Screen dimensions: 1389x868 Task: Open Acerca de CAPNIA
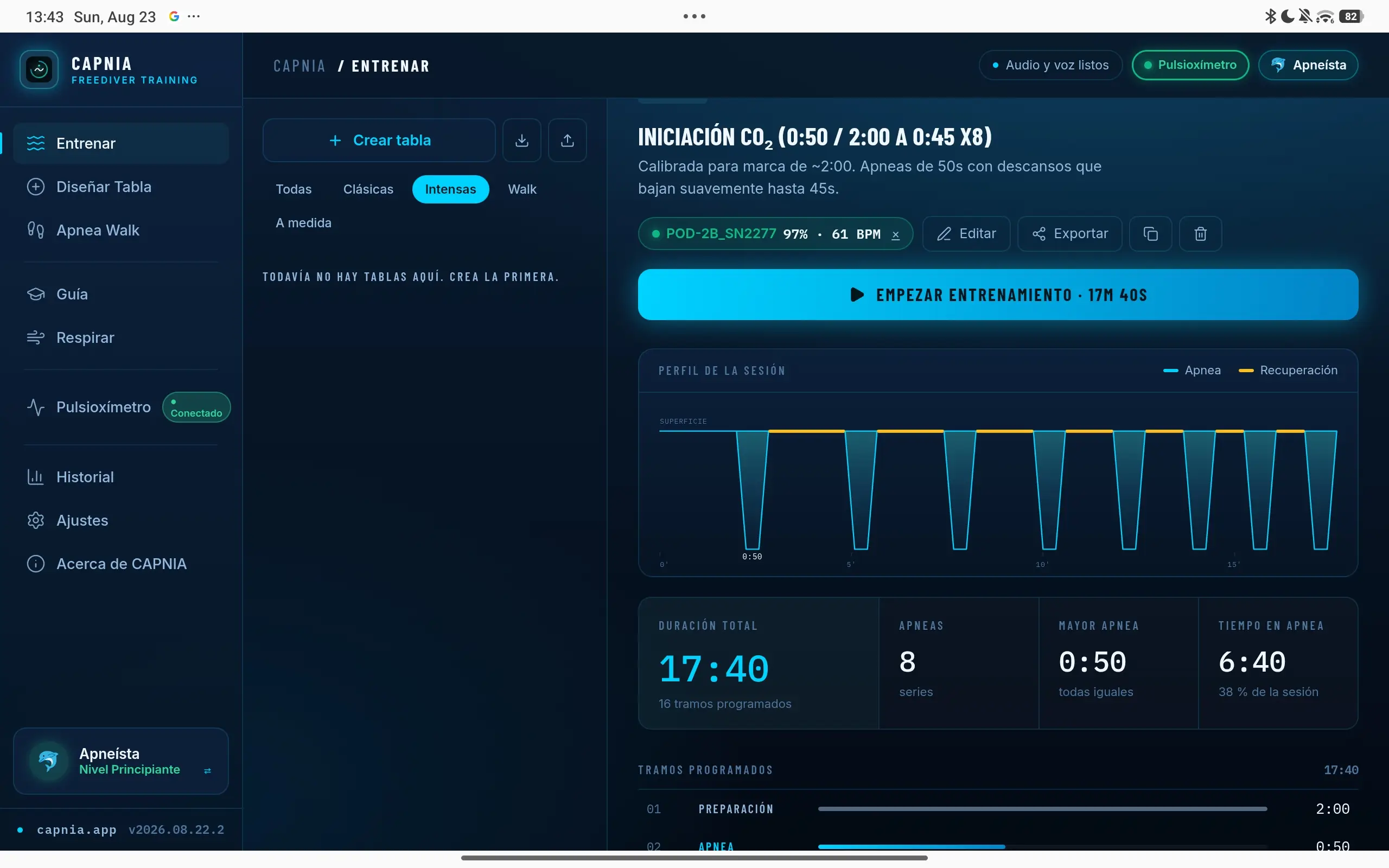[121, 564]
